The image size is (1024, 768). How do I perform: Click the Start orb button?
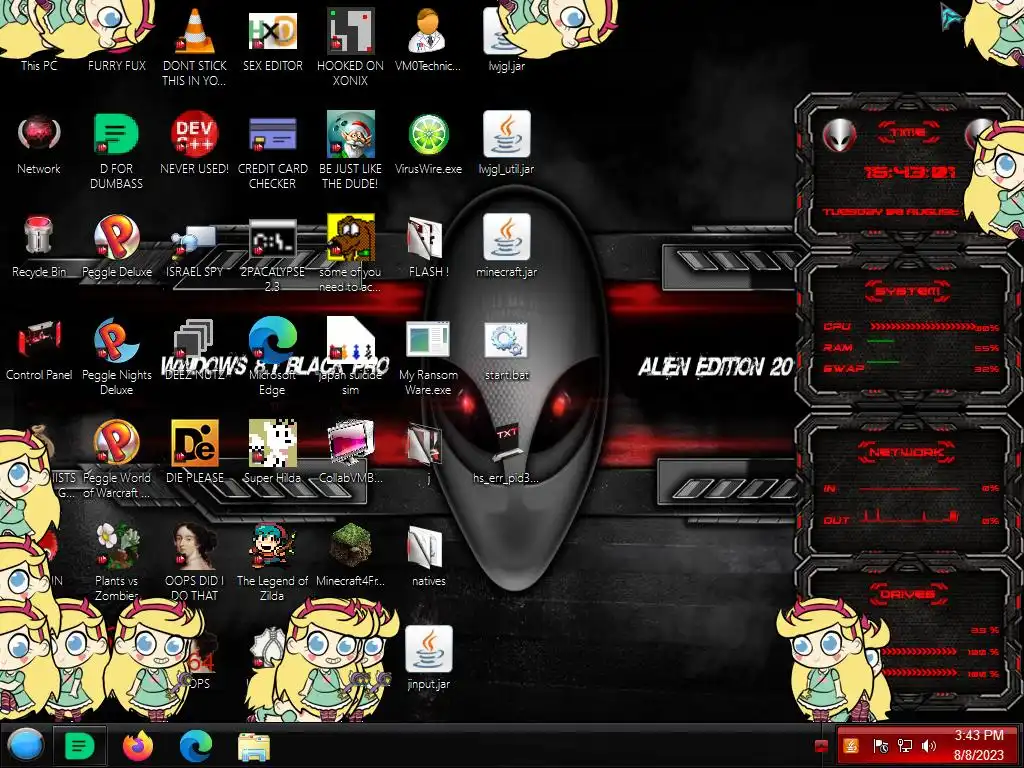(x=26, y=746)
